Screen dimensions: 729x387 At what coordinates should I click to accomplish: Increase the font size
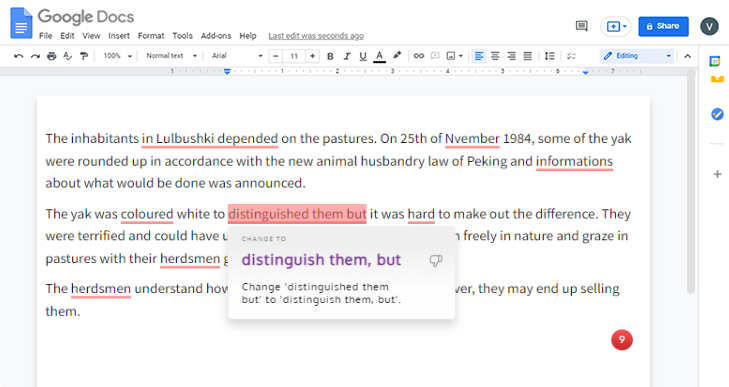coord(312,56)
